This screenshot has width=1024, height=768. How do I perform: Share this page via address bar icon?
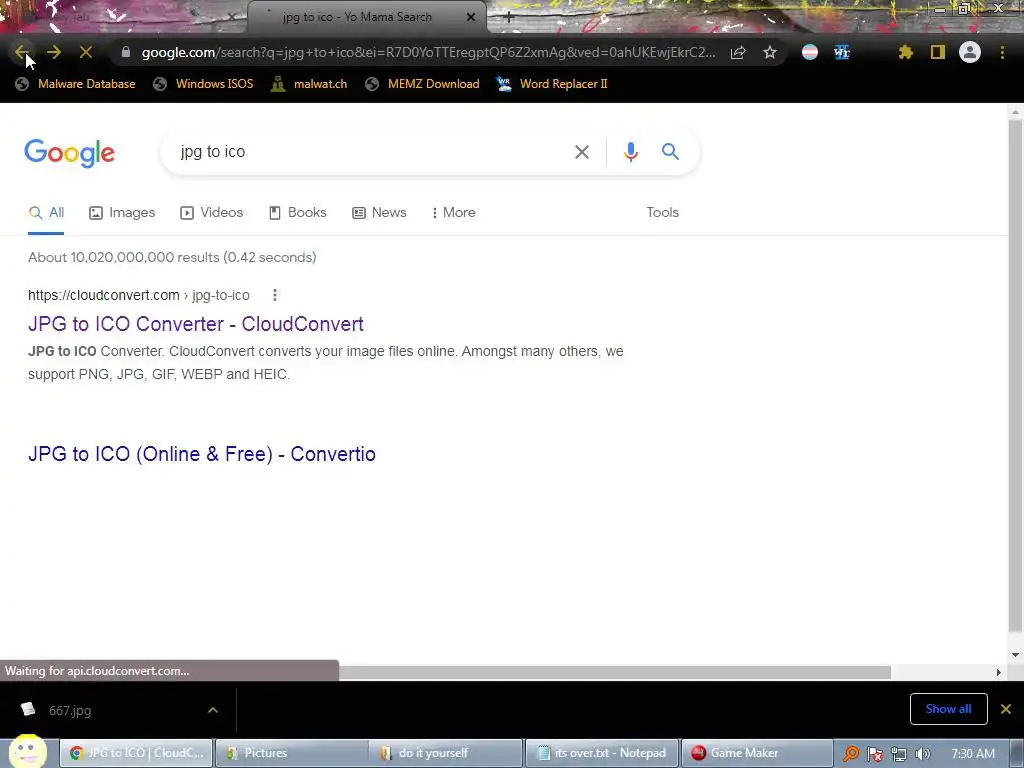[x=738, y=52]
